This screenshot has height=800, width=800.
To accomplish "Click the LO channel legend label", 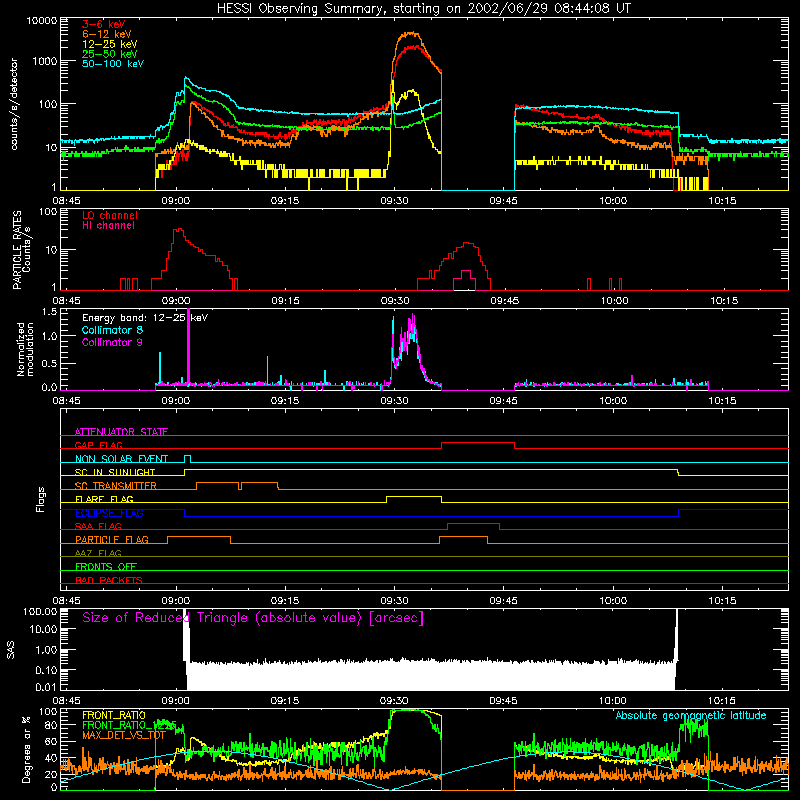I will (x=110, y=215).
